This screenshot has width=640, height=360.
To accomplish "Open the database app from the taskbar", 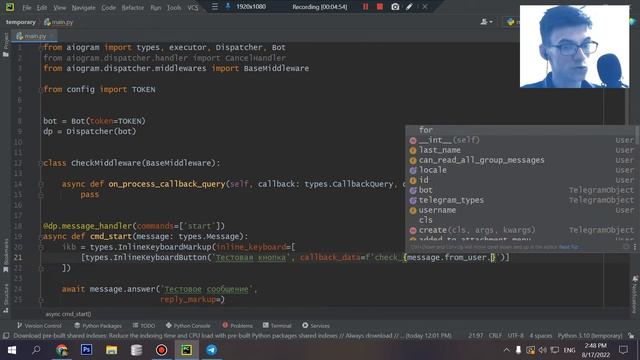I will coord(136,350).
